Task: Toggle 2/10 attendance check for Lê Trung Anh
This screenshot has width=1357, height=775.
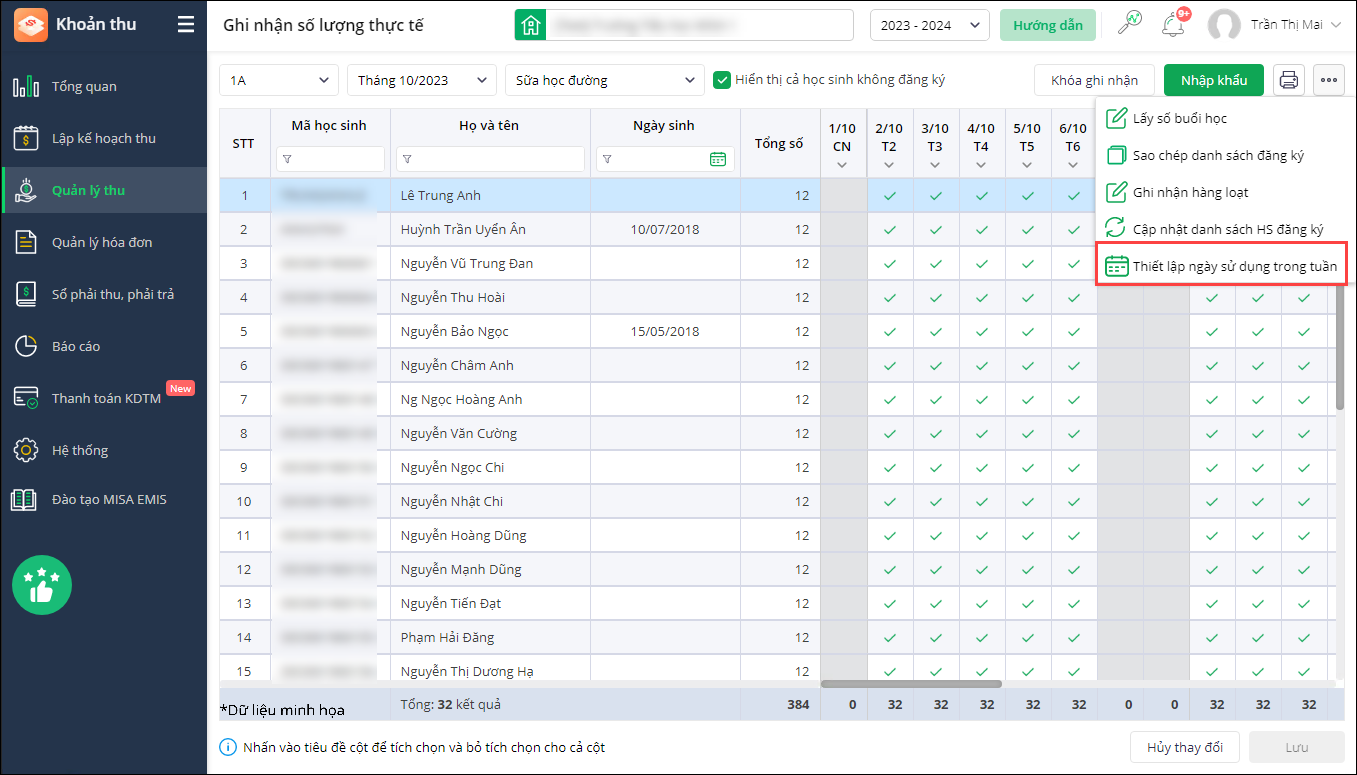Action: pos(889,196)
